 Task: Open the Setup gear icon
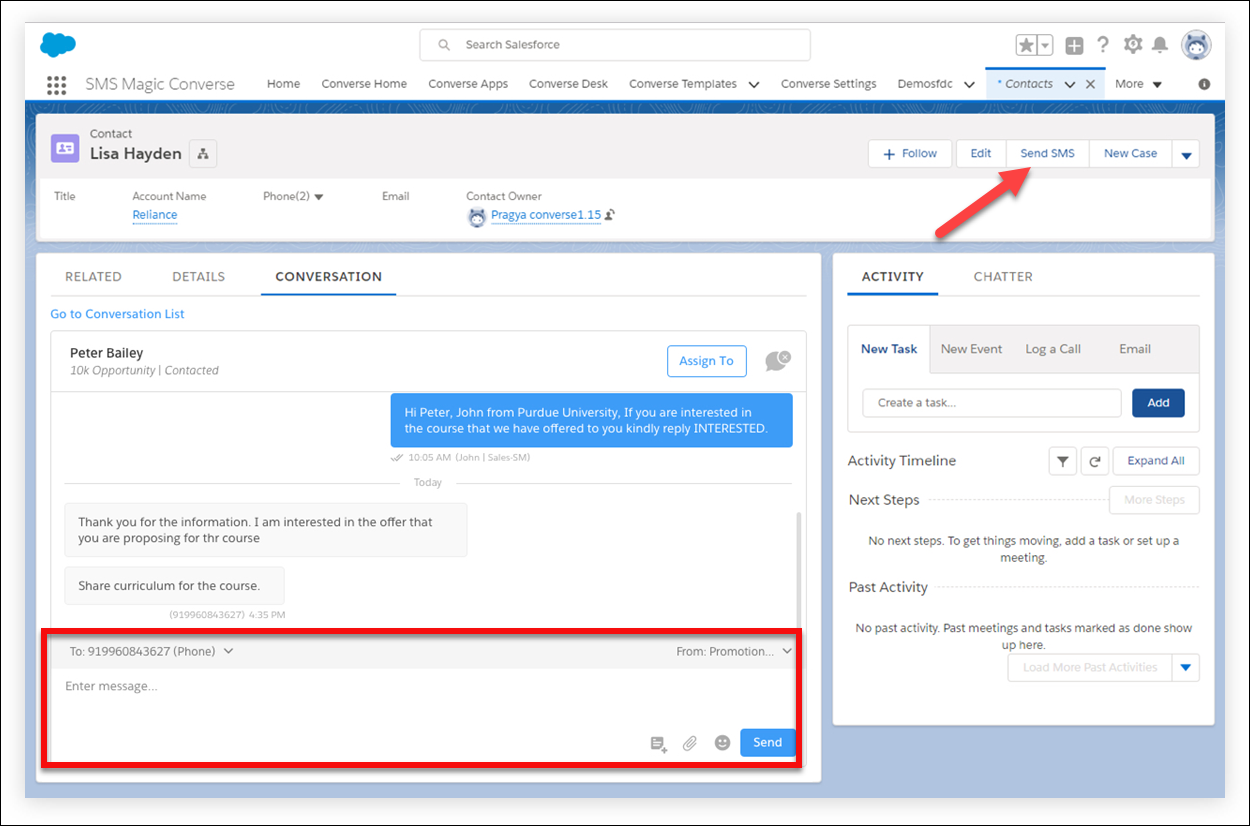pyautogui.click(x=1133, y=45)
